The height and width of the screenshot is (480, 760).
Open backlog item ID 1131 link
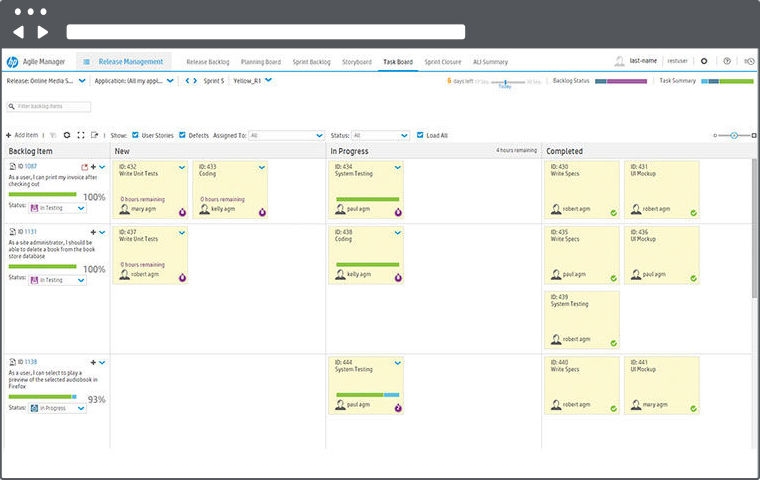tap(30, 232)
